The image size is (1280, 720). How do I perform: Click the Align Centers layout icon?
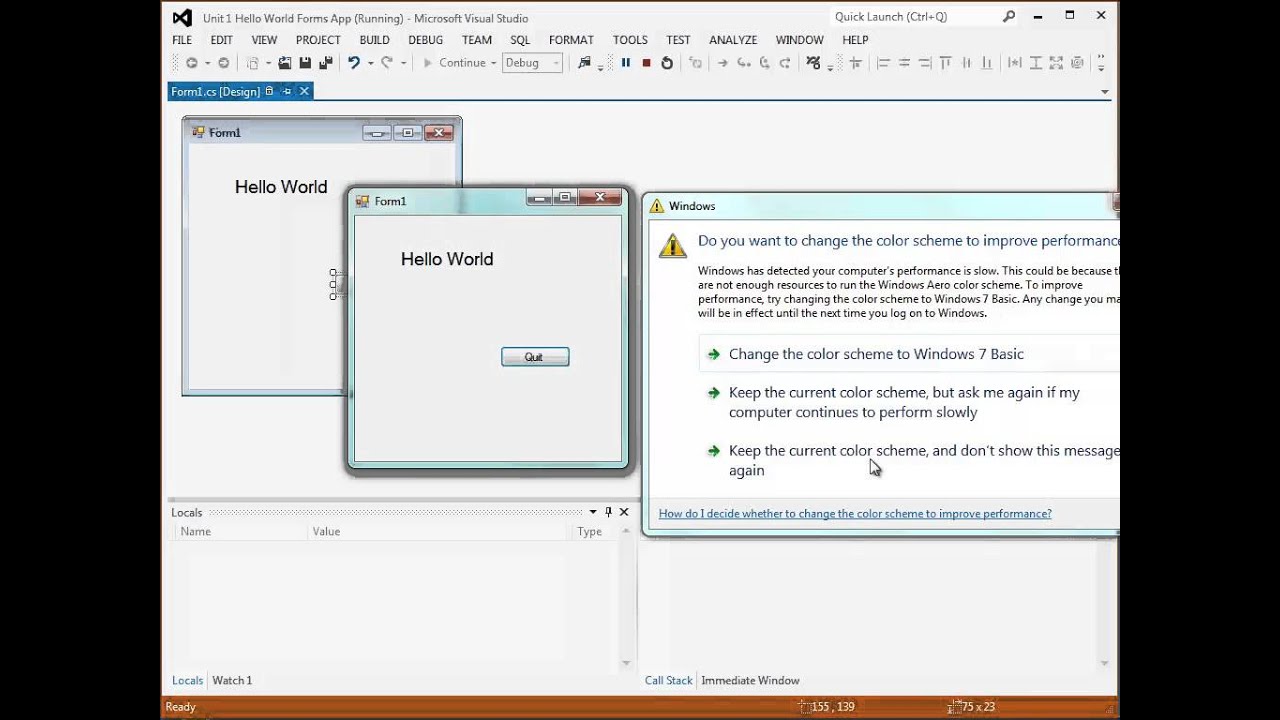(x=904, y=63)
